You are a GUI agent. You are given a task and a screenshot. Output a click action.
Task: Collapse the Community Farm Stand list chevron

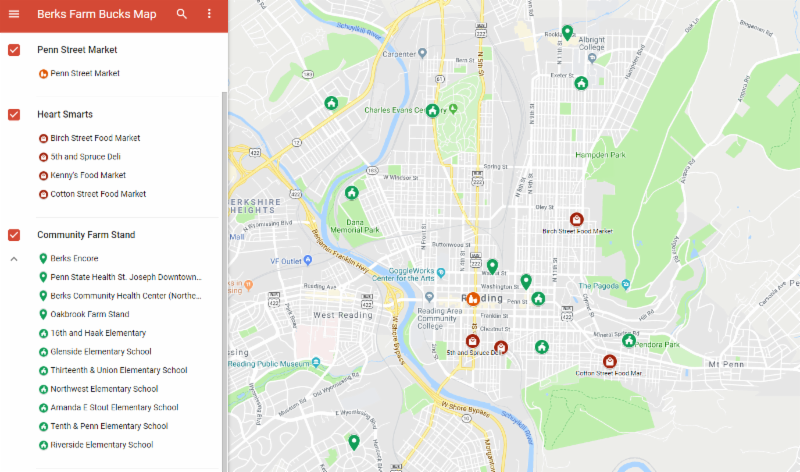point(14,259)
